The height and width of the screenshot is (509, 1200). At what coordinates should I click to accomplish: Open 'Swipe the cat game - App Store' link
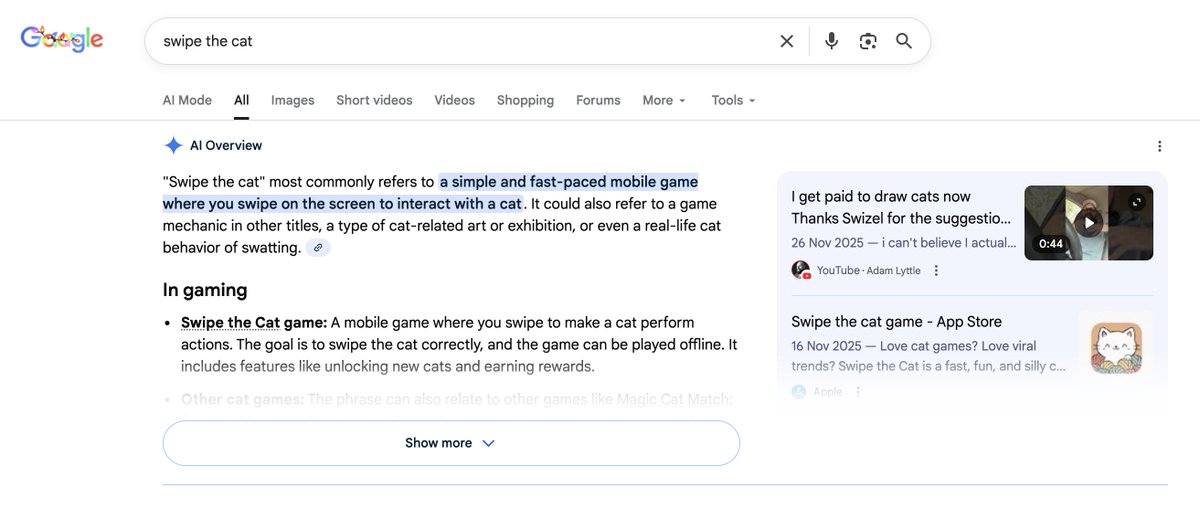(x=896, y=321)
